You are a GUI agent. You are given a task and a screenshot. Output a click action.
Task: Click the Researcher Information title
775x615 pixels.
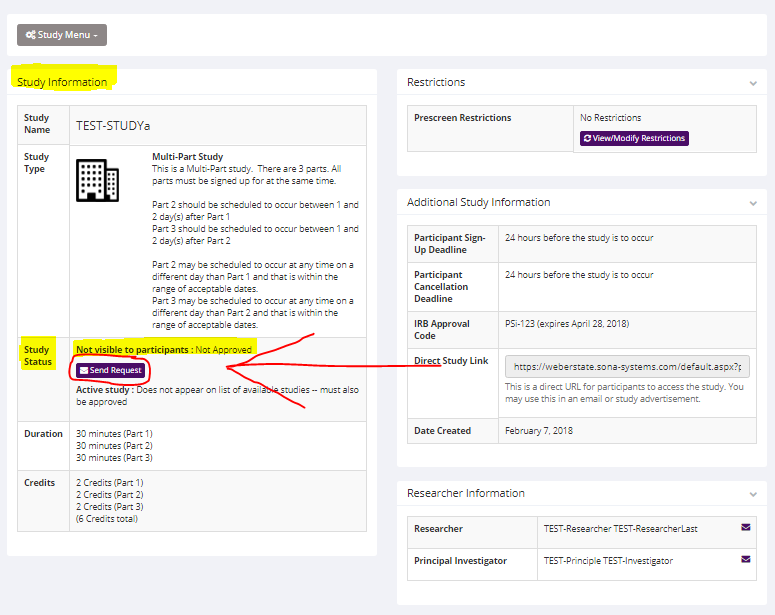[465, 493]
